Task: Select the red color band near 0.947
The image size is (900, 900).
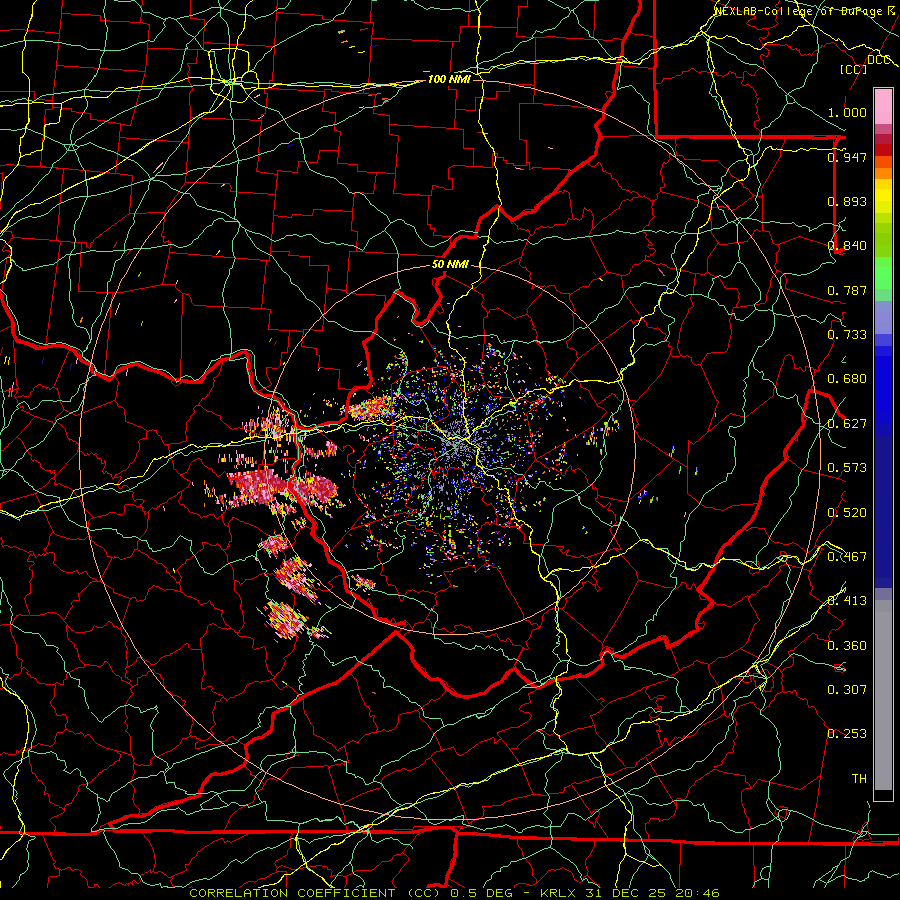Action: coord(883,150)
